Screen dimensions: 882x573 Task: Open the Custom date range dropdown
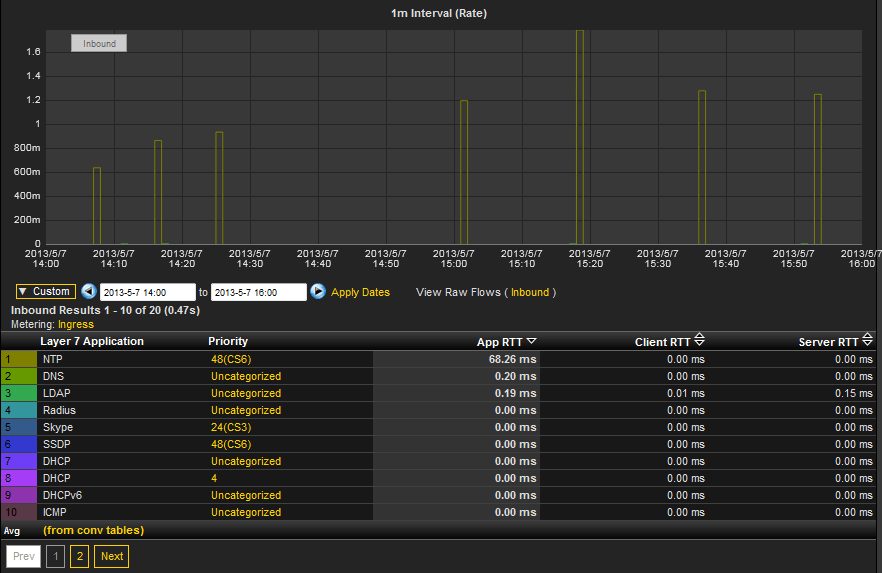[46, 291]
